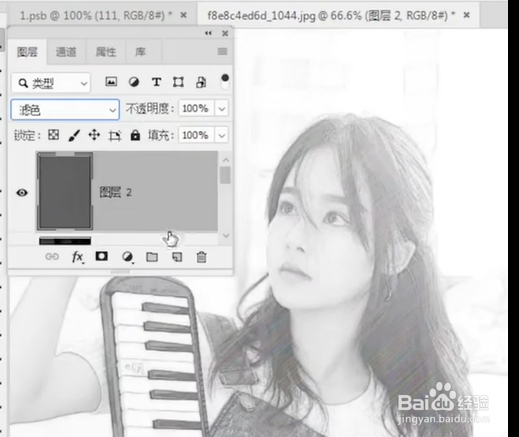
Task: Expand the 不透明度 opacity slider arrow
Action: (222, 109)
